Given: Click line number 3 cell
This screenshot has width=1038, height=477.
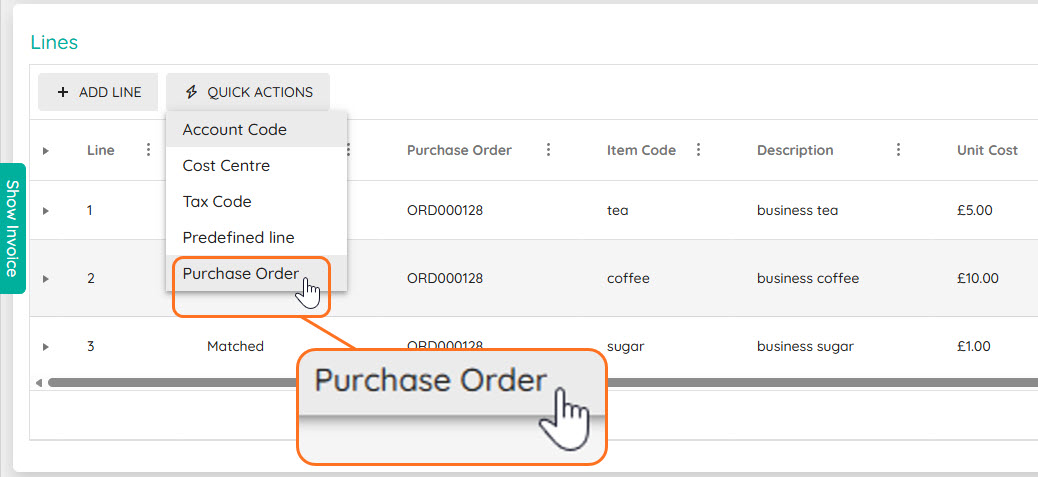Looking at the screenshot, I should (91, 346).
